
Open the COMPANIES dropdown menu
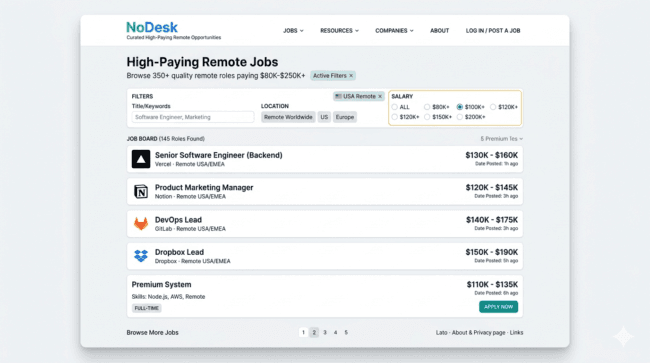click(x=394, y=31)
